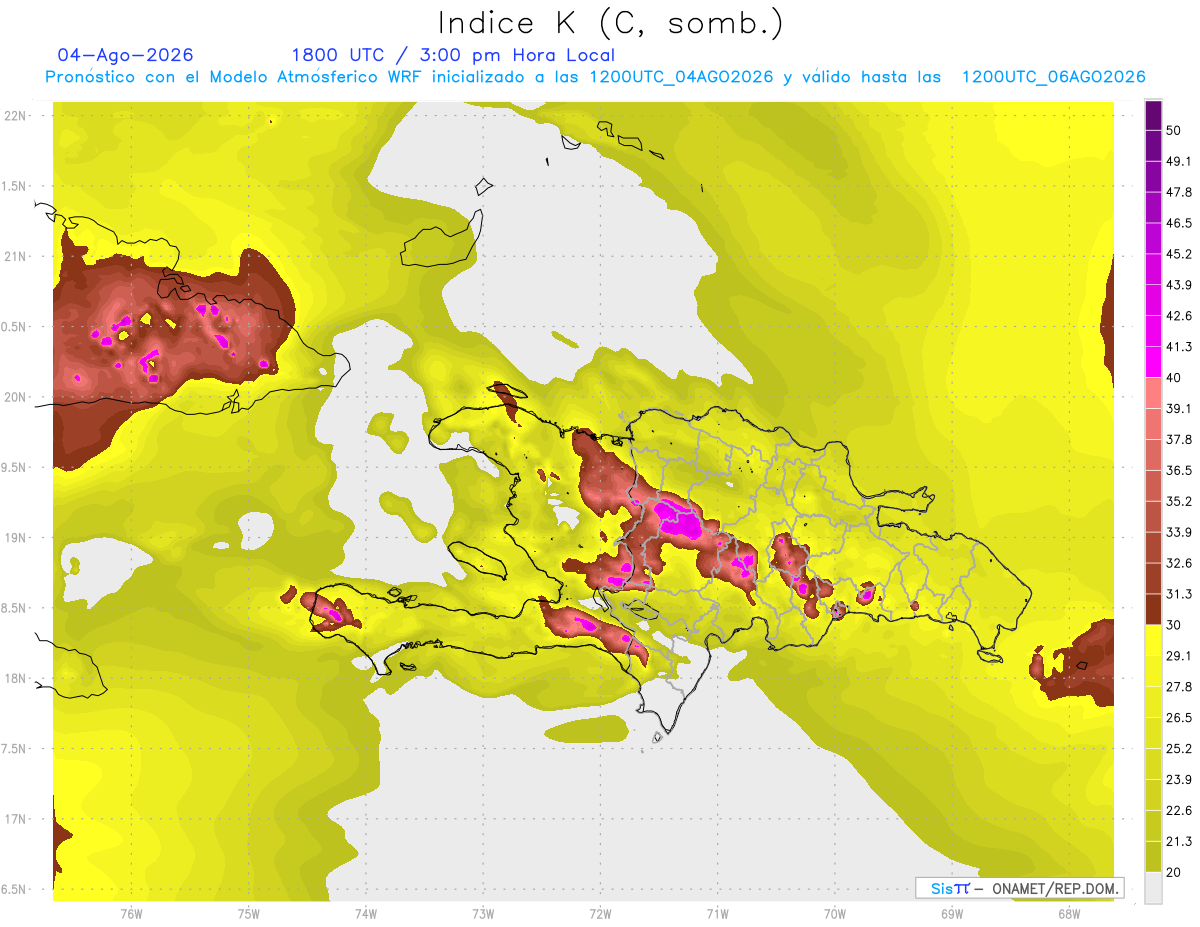
Task: Click the colorbar value '20'
Action: pos(1176,872)
